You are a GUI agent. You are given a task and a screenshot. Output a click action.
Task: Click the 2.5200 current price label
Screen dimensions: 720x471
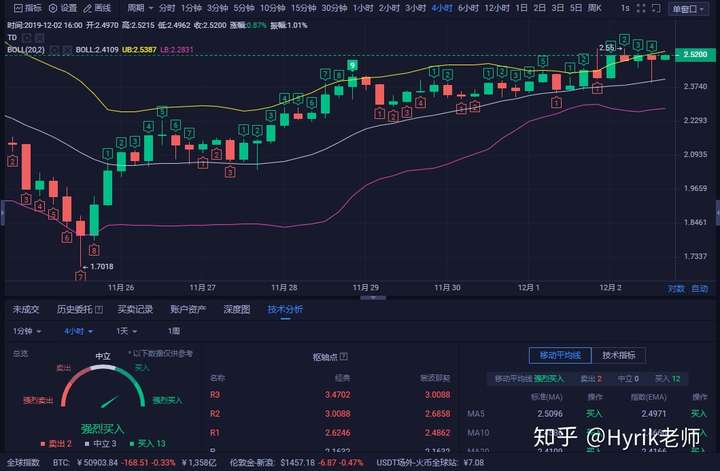tap(695, 55)
